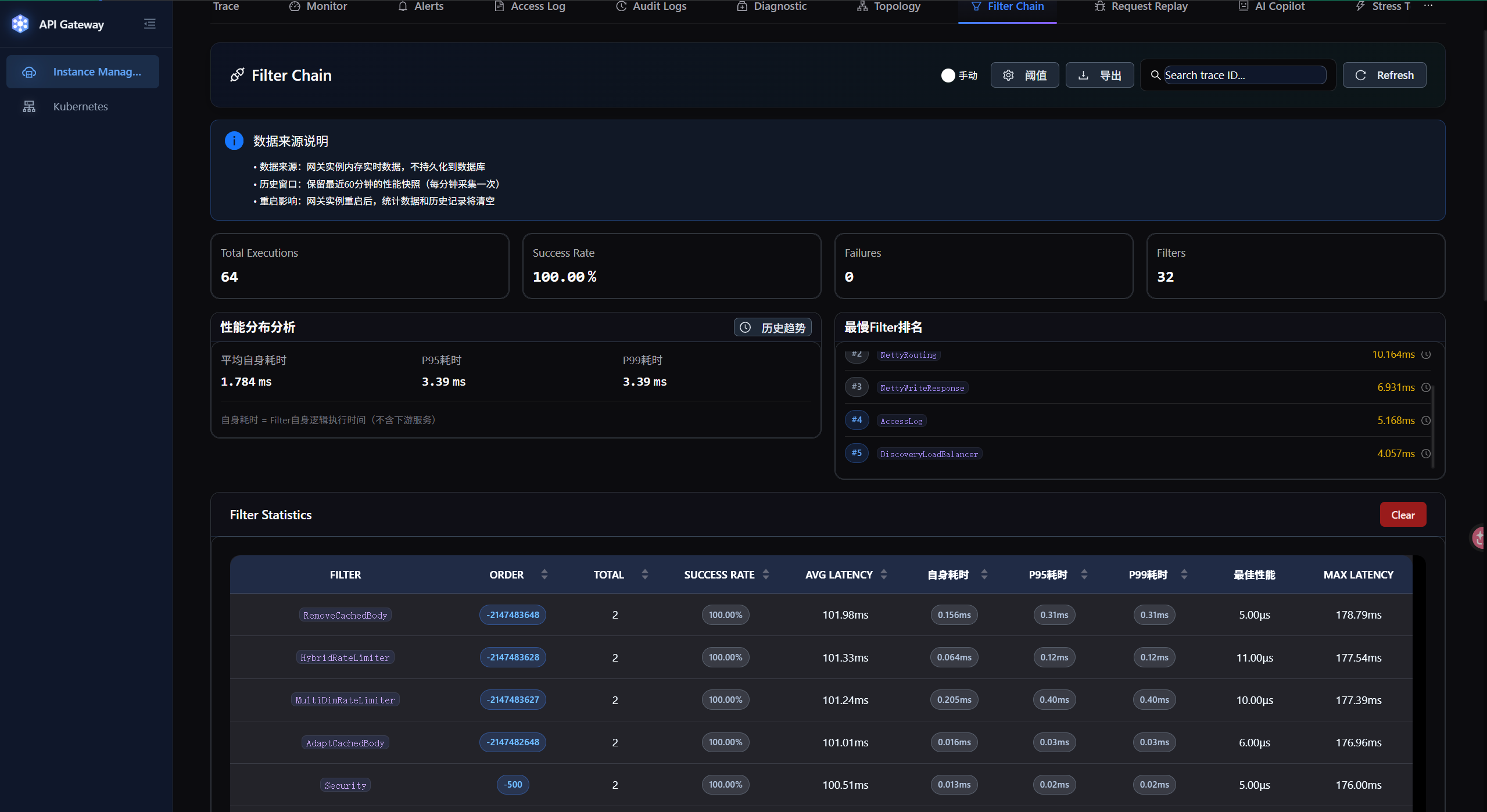Click the Access Log document icon
Screen dimensions: 1487x812
pos(499,6)
